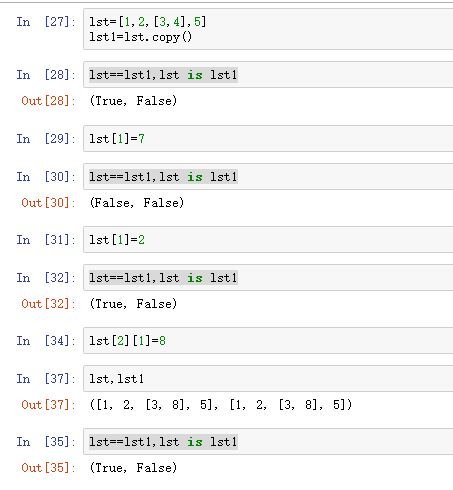The height and width of the screenshot is (490, 453).
Task: Click the In [27] prompt label
Action: tap(46, 22)
